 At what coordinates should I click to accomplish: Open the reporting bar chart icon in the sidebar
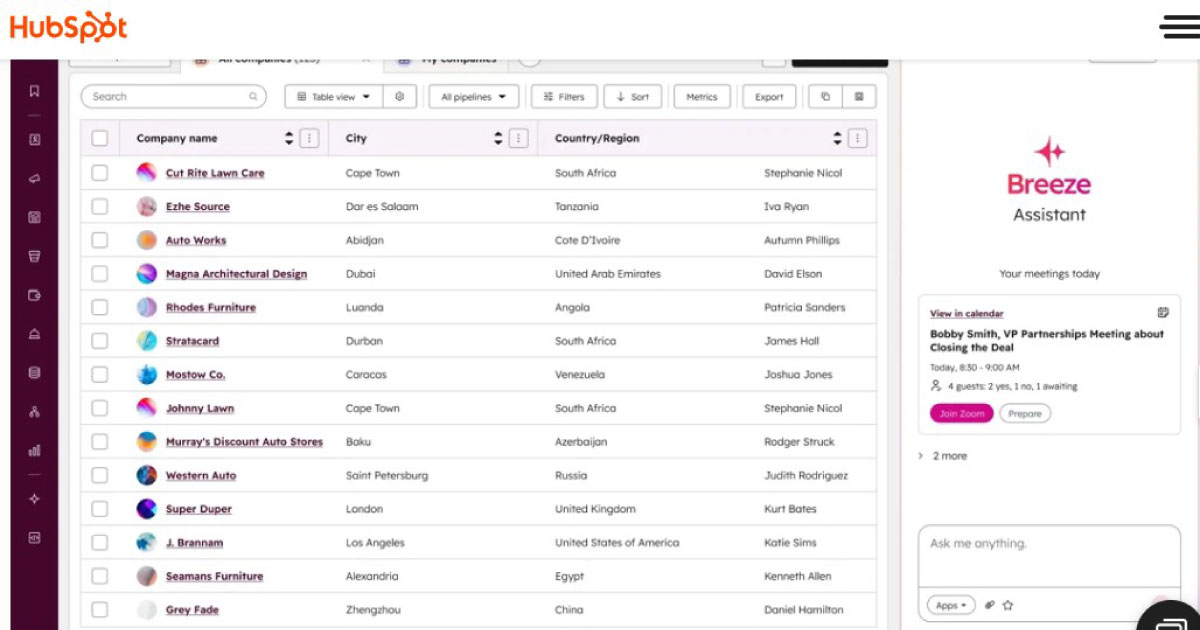click(34, 450)
